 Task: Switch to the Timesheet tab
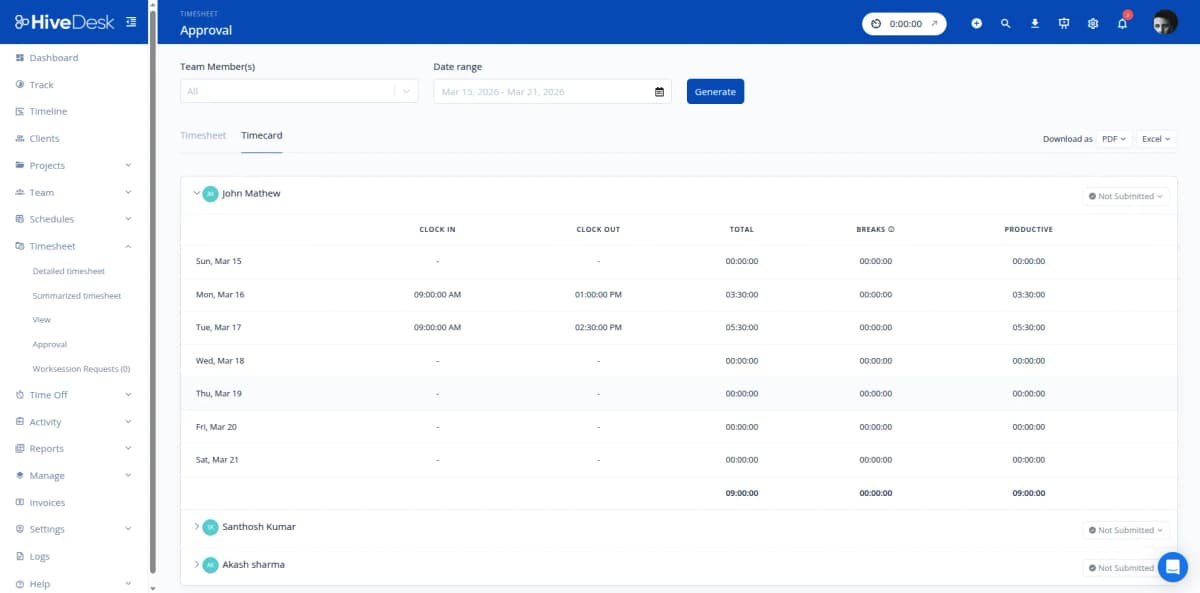(x=203, y=135)
